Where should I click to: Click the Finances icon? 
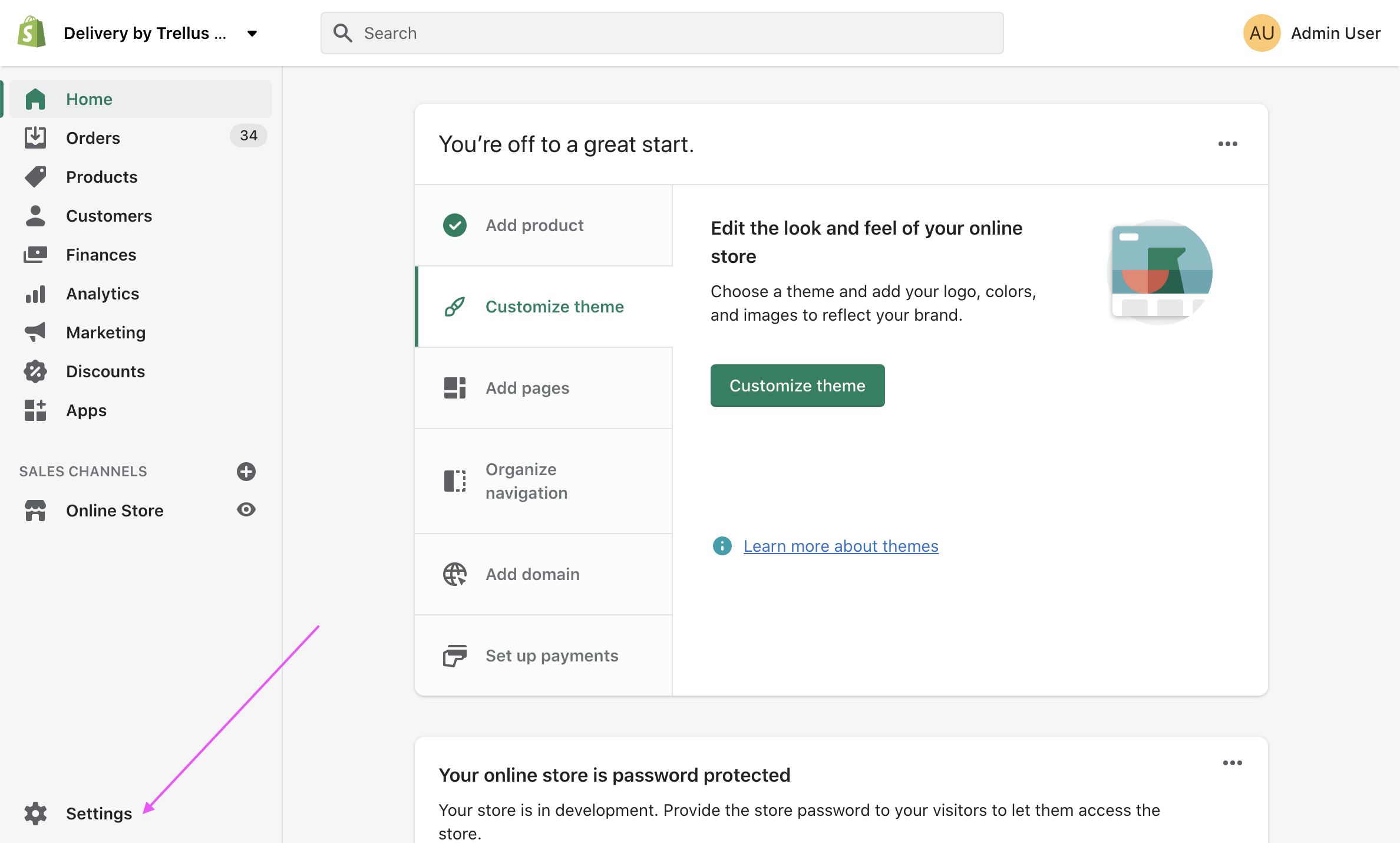[35, 255]
